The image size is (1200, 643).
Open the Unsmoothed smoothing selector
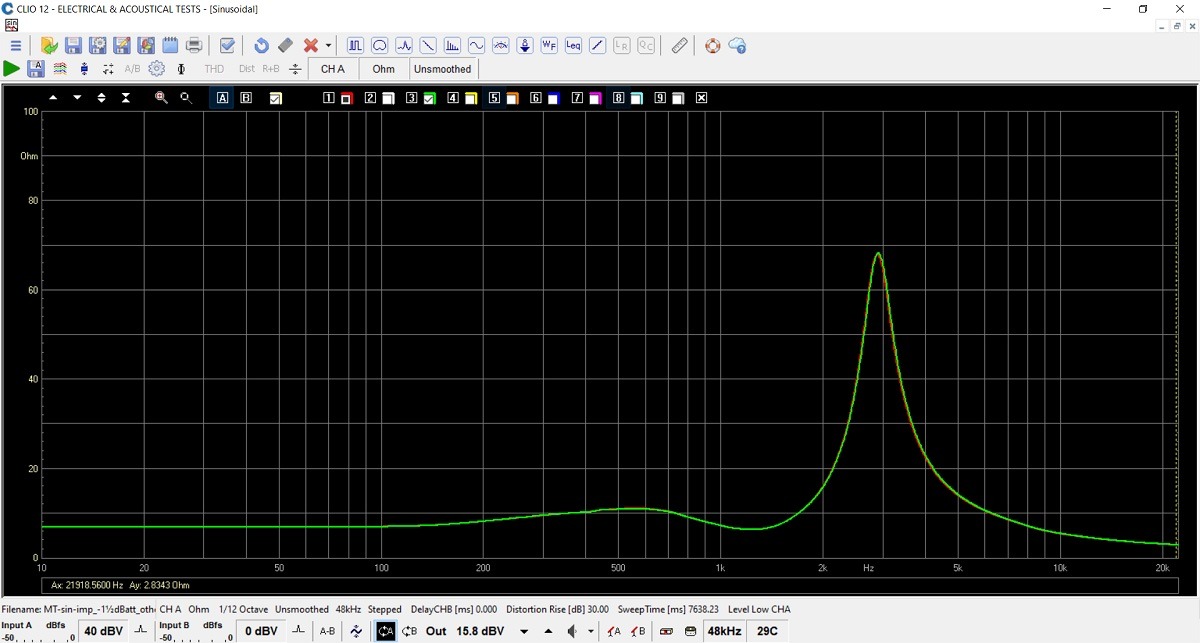click(x=442, y=69)
